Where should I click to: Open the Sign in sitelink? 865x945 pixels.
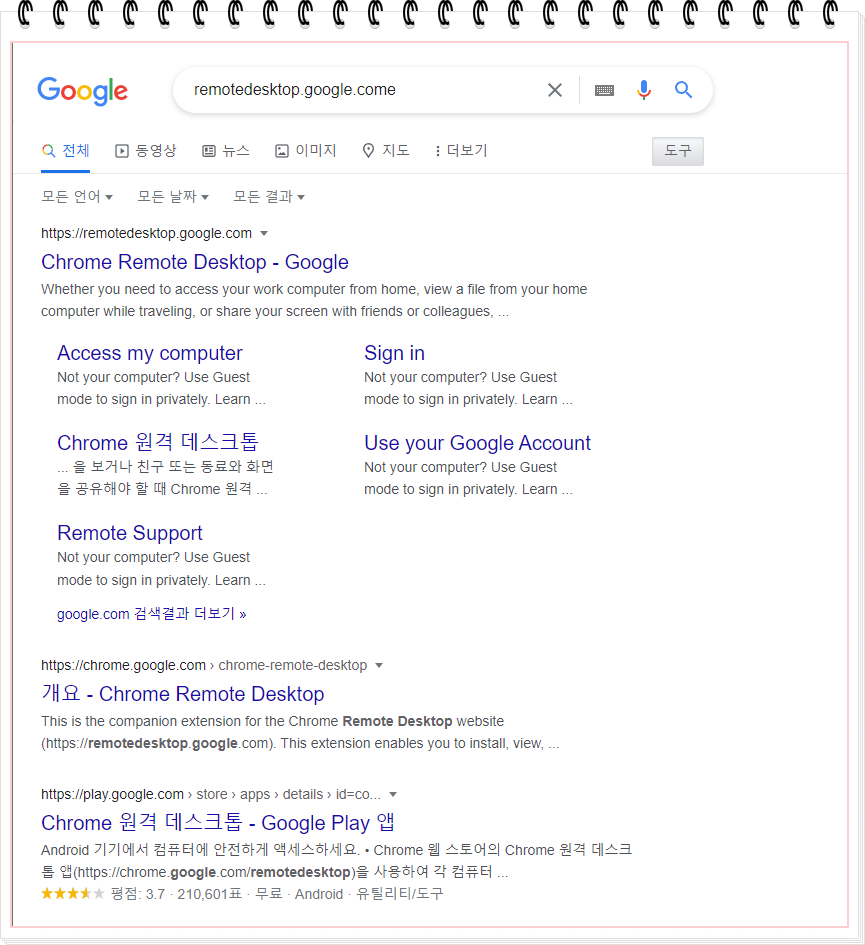pos(394,353)
